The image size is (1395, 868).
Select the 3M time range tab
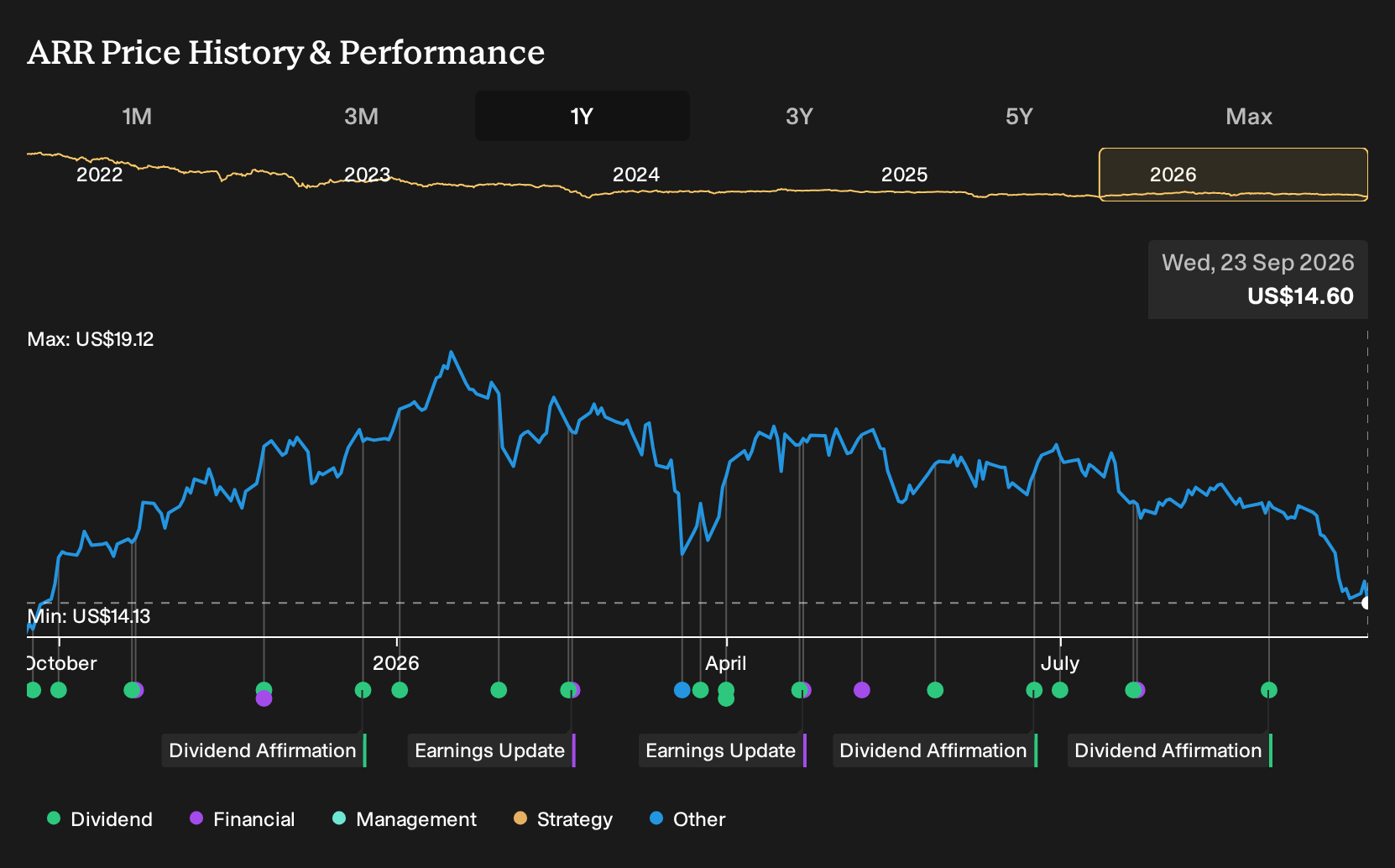point(361,116)
